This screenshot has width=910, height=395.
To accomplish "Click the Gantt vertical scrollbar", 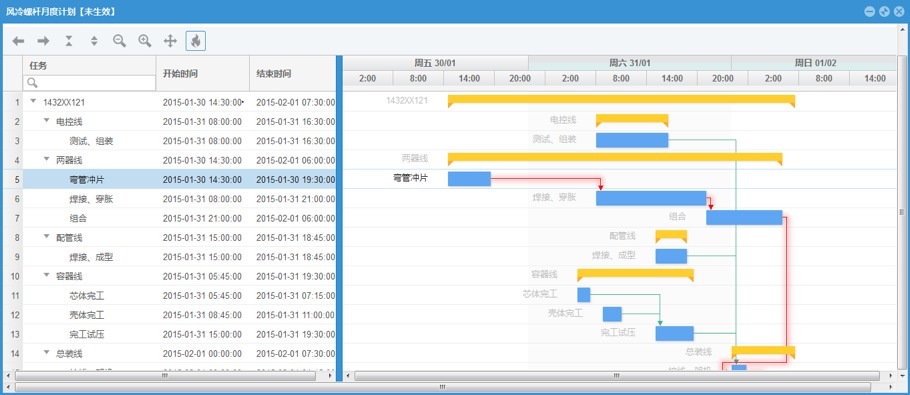I will click(902, 212).
